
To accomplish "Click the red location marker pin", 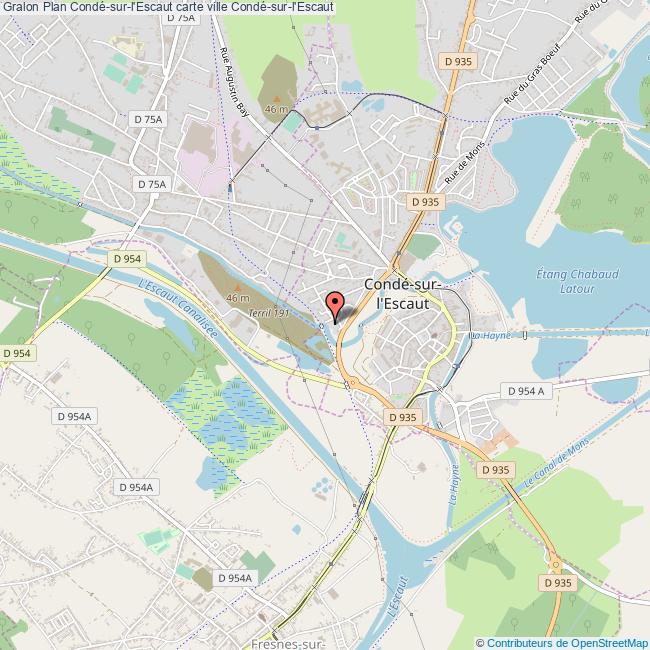I will (335, 307).
